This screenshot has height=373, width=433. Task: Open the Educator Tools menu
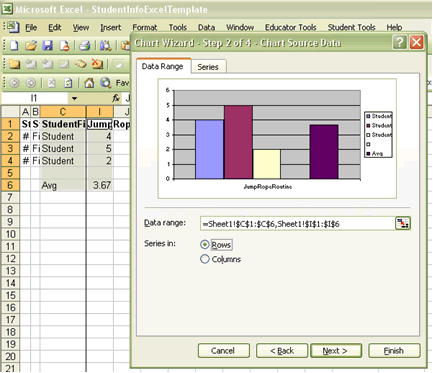click(290, 27)
